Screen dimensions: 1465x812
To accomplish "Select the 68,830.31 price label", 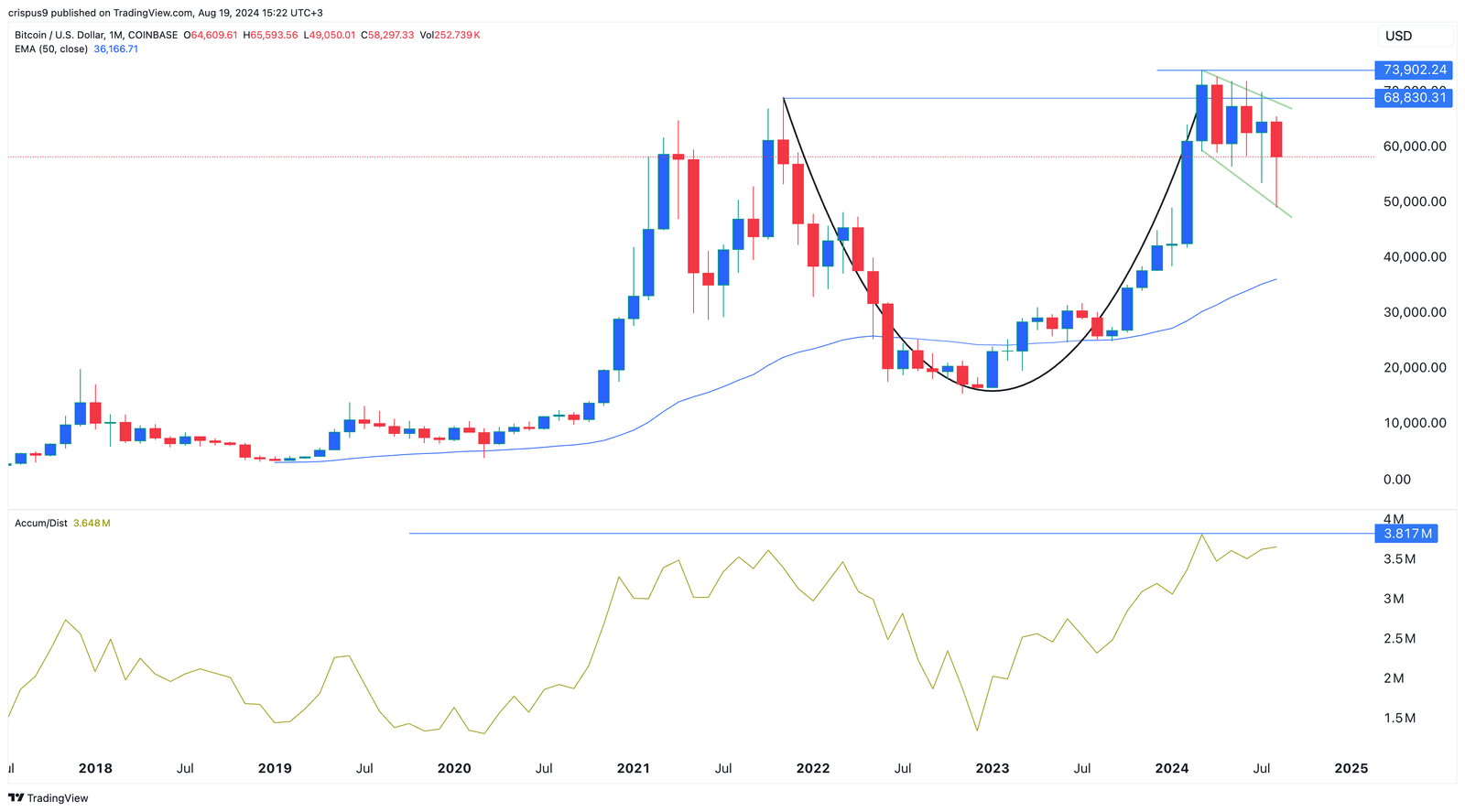I will (x=1413, y=97).
